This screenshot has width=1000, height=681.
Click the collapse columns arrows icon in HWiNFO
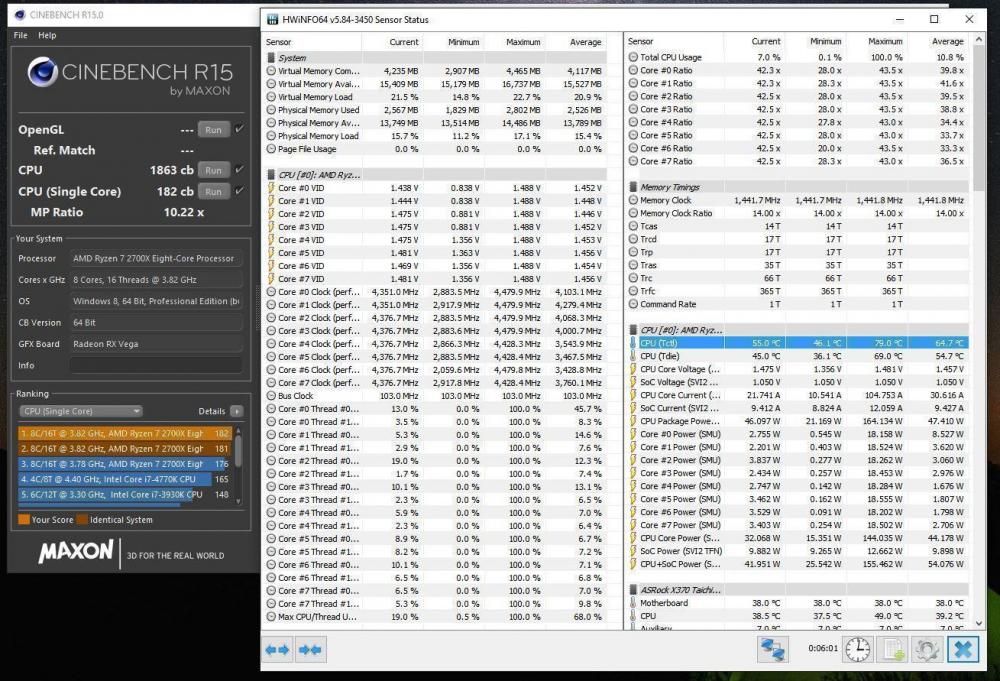[310, 649]
